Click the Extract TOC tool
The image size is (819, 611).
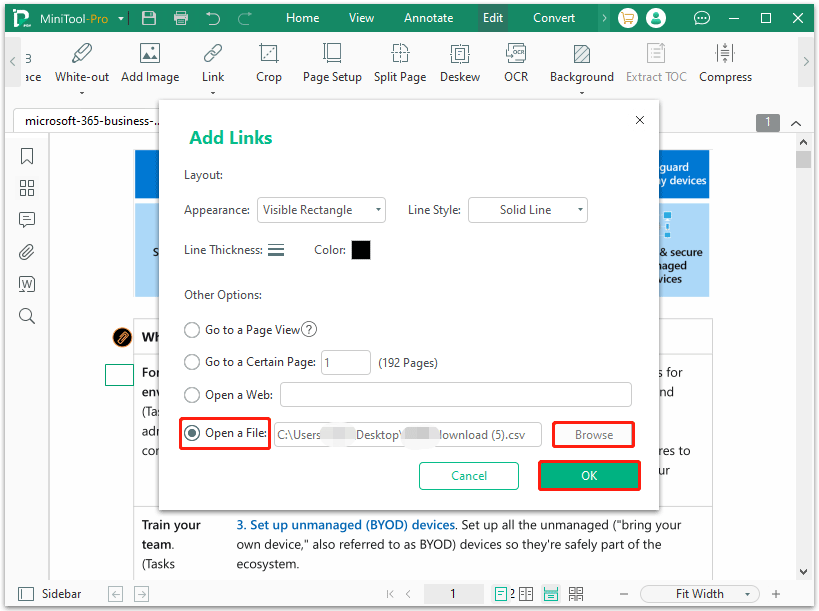(656, 63)
